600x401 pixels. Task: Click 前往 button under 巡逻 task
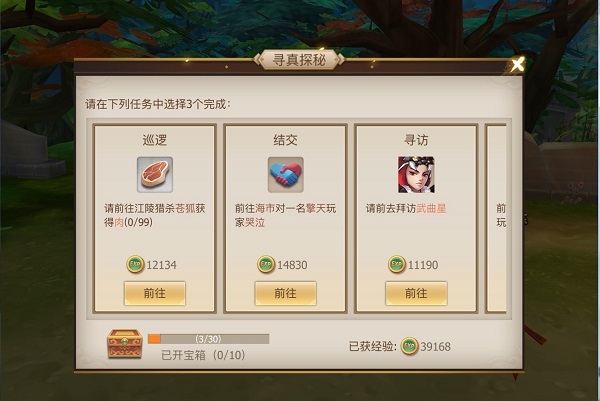(155, 293)
